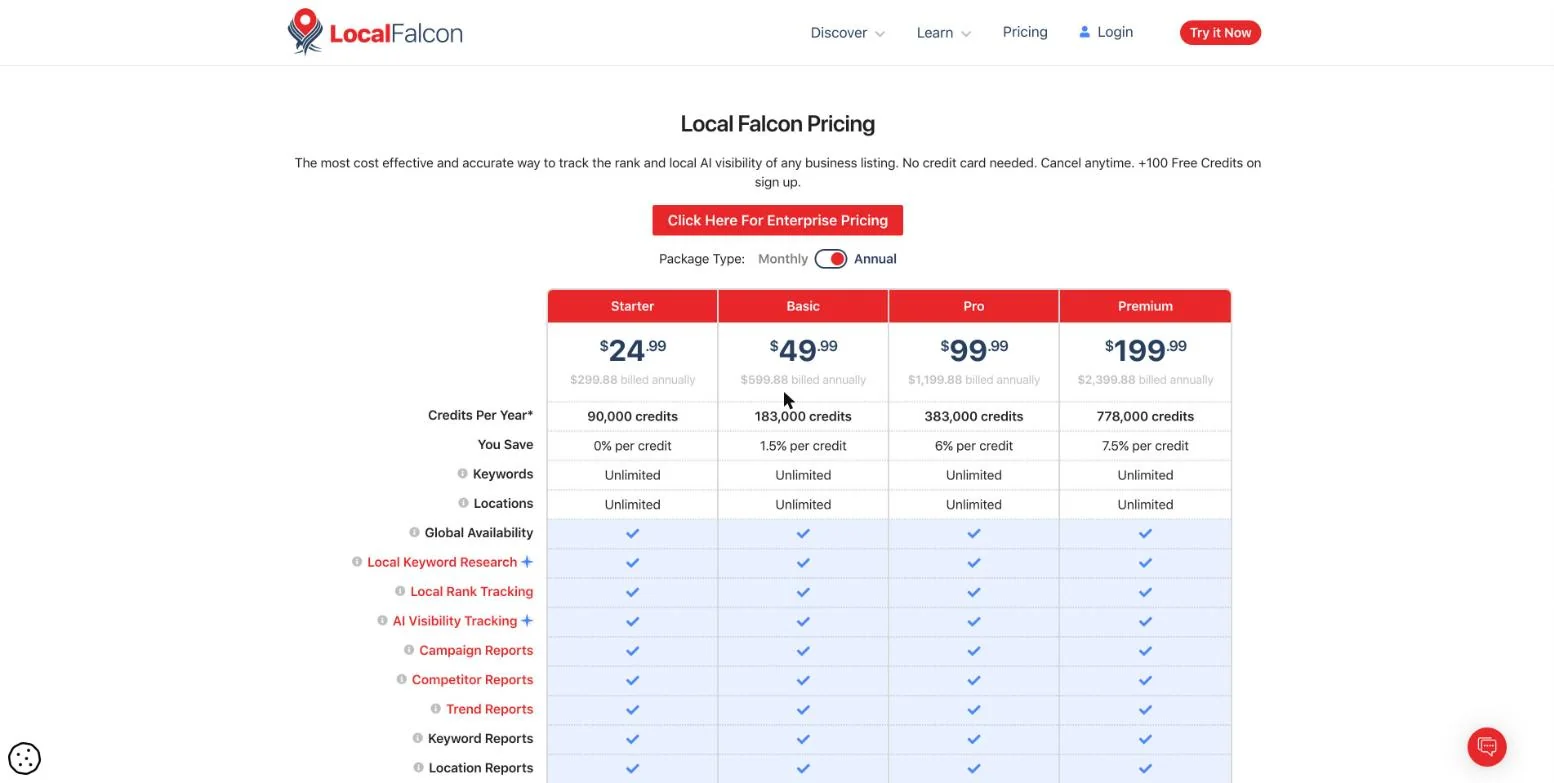Viewport: 1554px width, 783px height.
Task: Click info icon beside Local Rank Tracking
Action: click(x=400, y=591)
